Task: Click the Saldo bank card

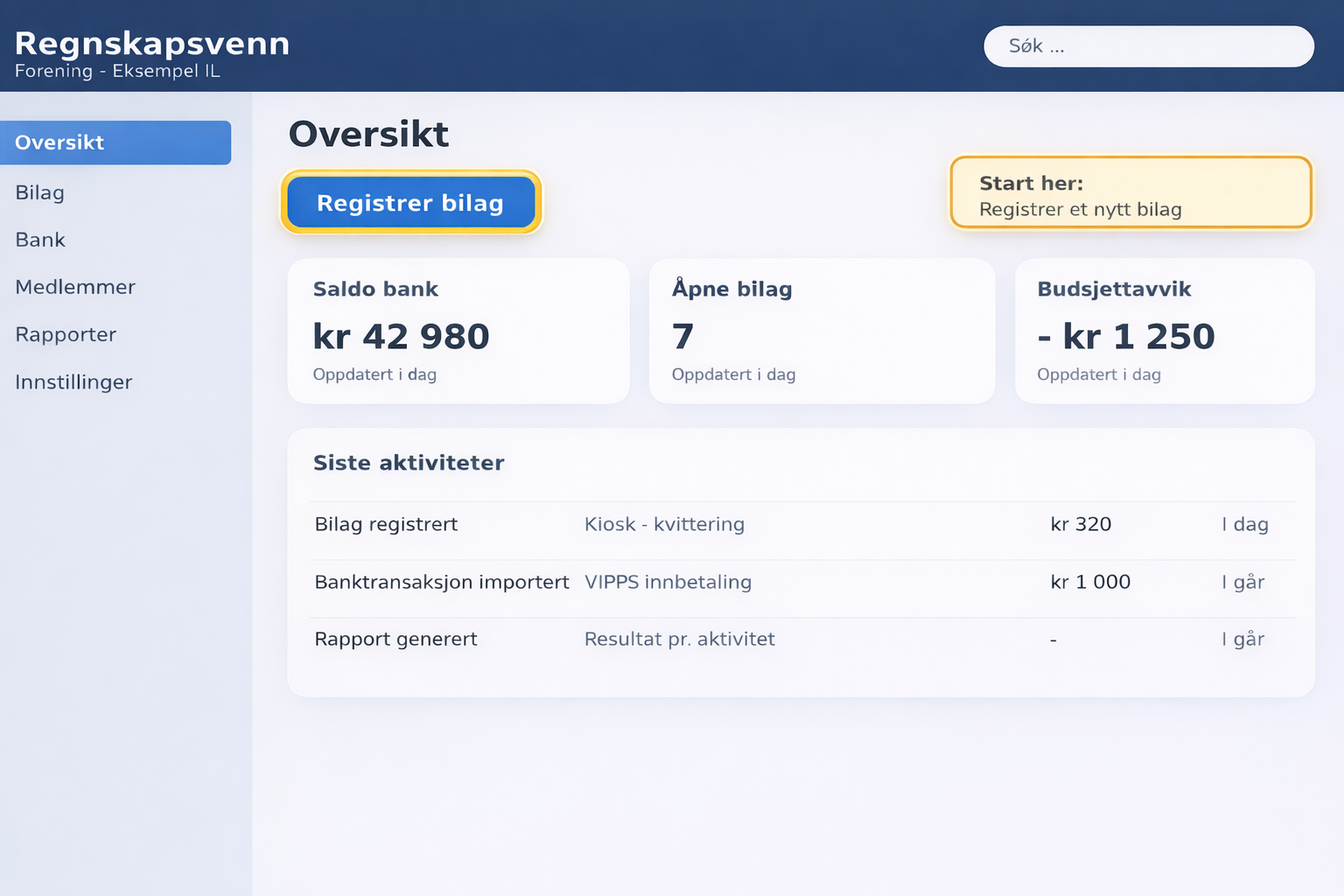Action: 458,331
